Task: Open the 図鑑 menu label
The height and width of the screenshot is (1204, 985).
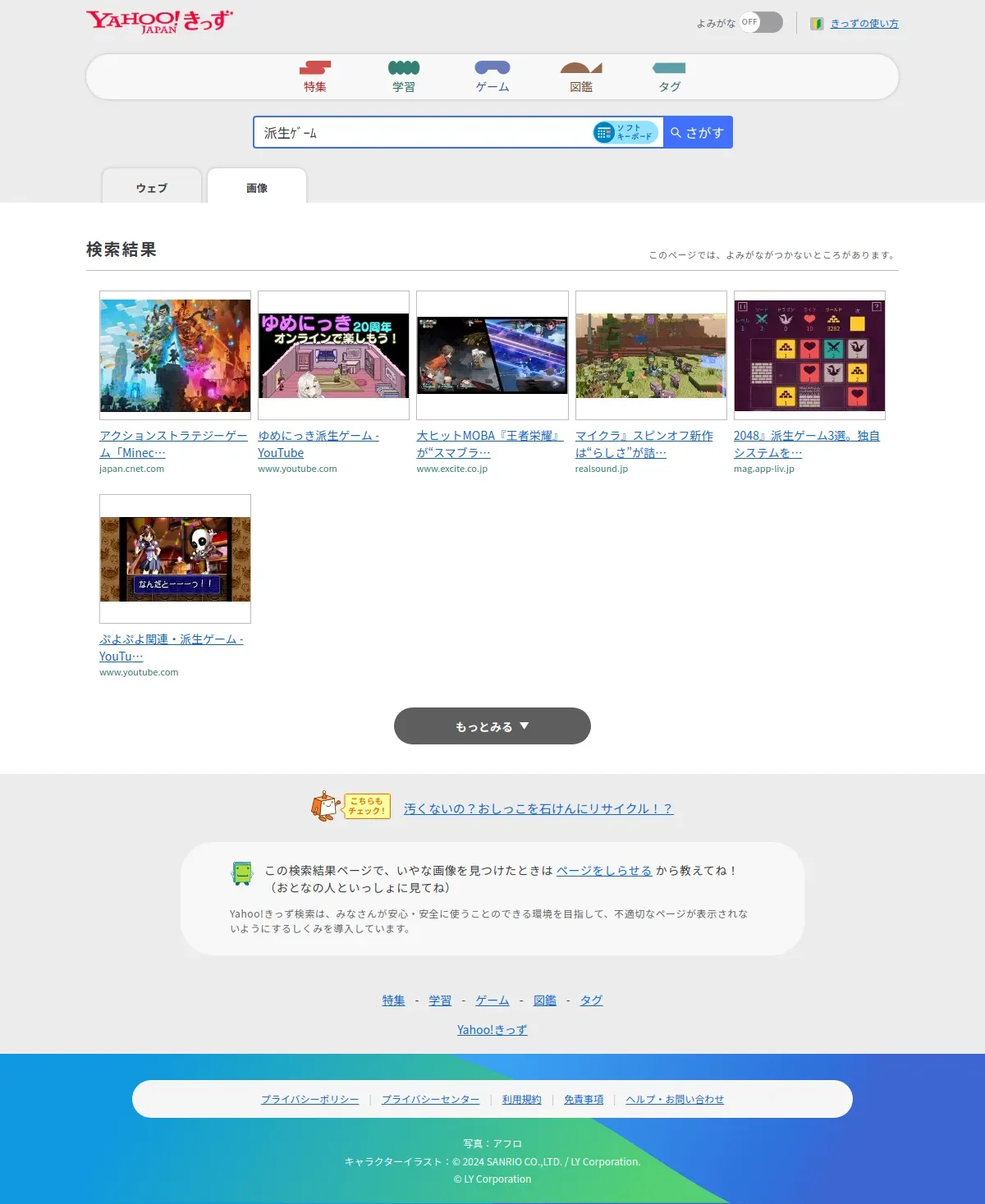Action: click(x=581, y=86)
